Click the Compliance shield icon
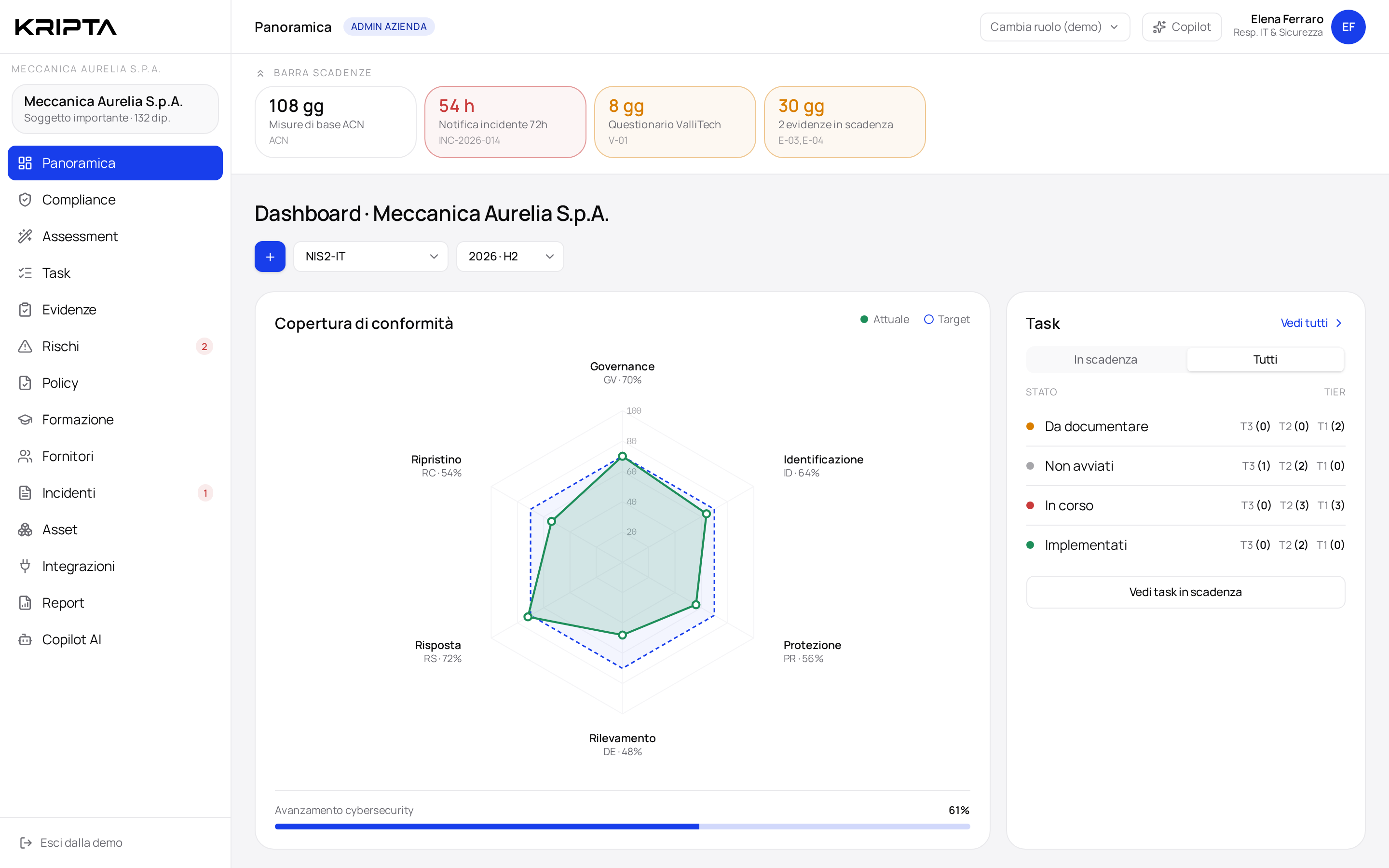This screenshot has width=1389, height=868. click(x=25, y=200)
